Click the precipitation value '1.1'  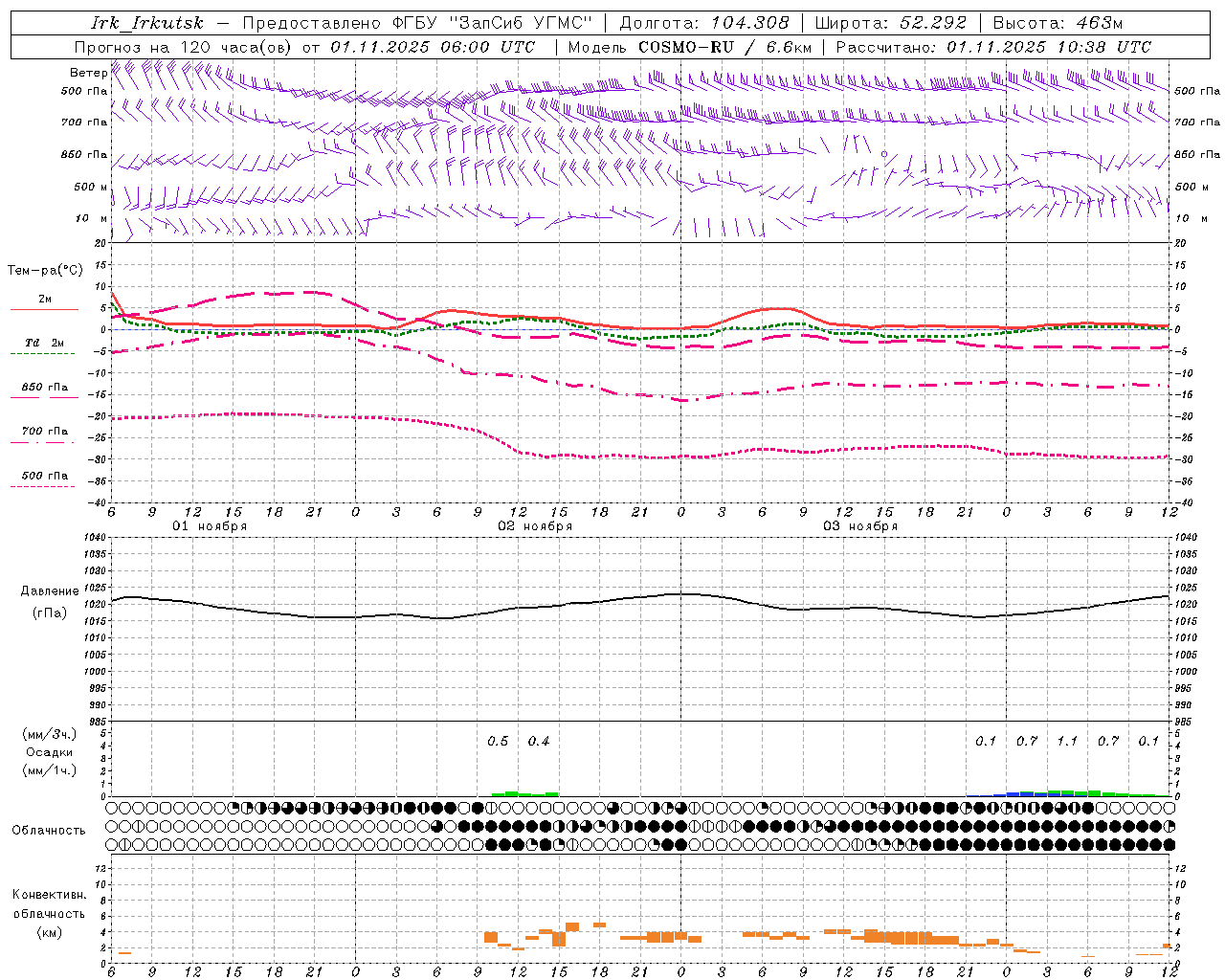pos(1067,741)
